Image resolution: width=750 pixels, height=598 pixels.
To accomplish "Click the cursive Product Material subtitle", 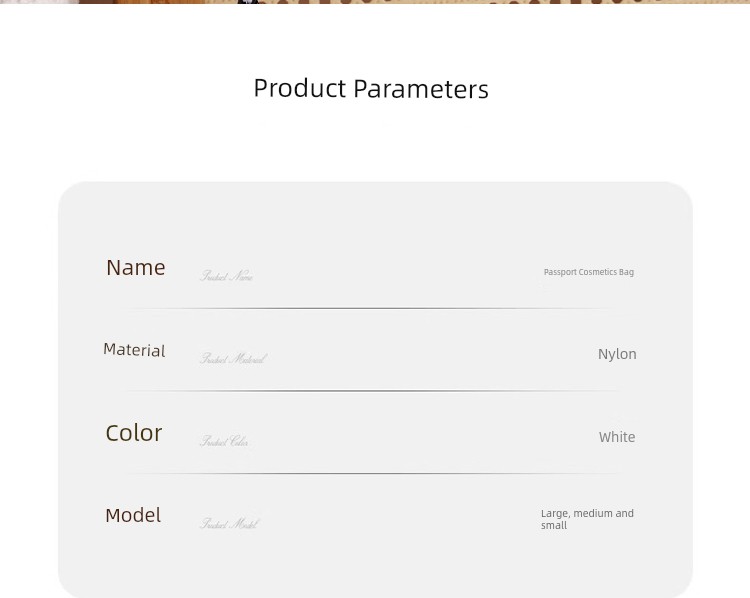I will pos(233,359).
